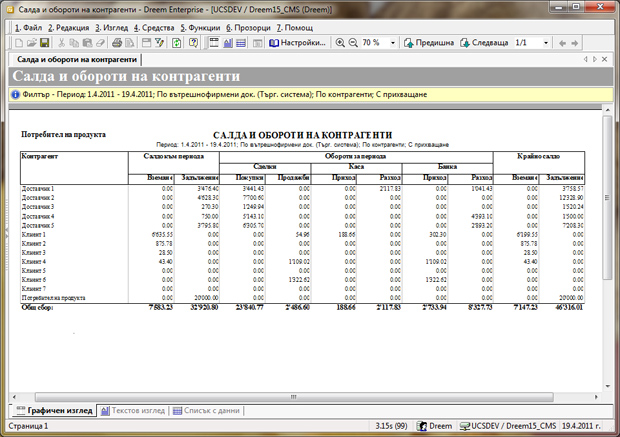Image resolution: width=620 pixels, height=437 pixels.
Task: Click the New document icon
Action: [19, 43]
